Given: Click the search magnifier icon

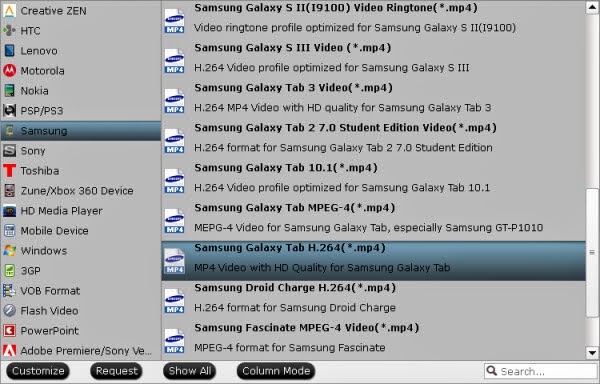Looking at the screenshot, I should coord(492,371).
